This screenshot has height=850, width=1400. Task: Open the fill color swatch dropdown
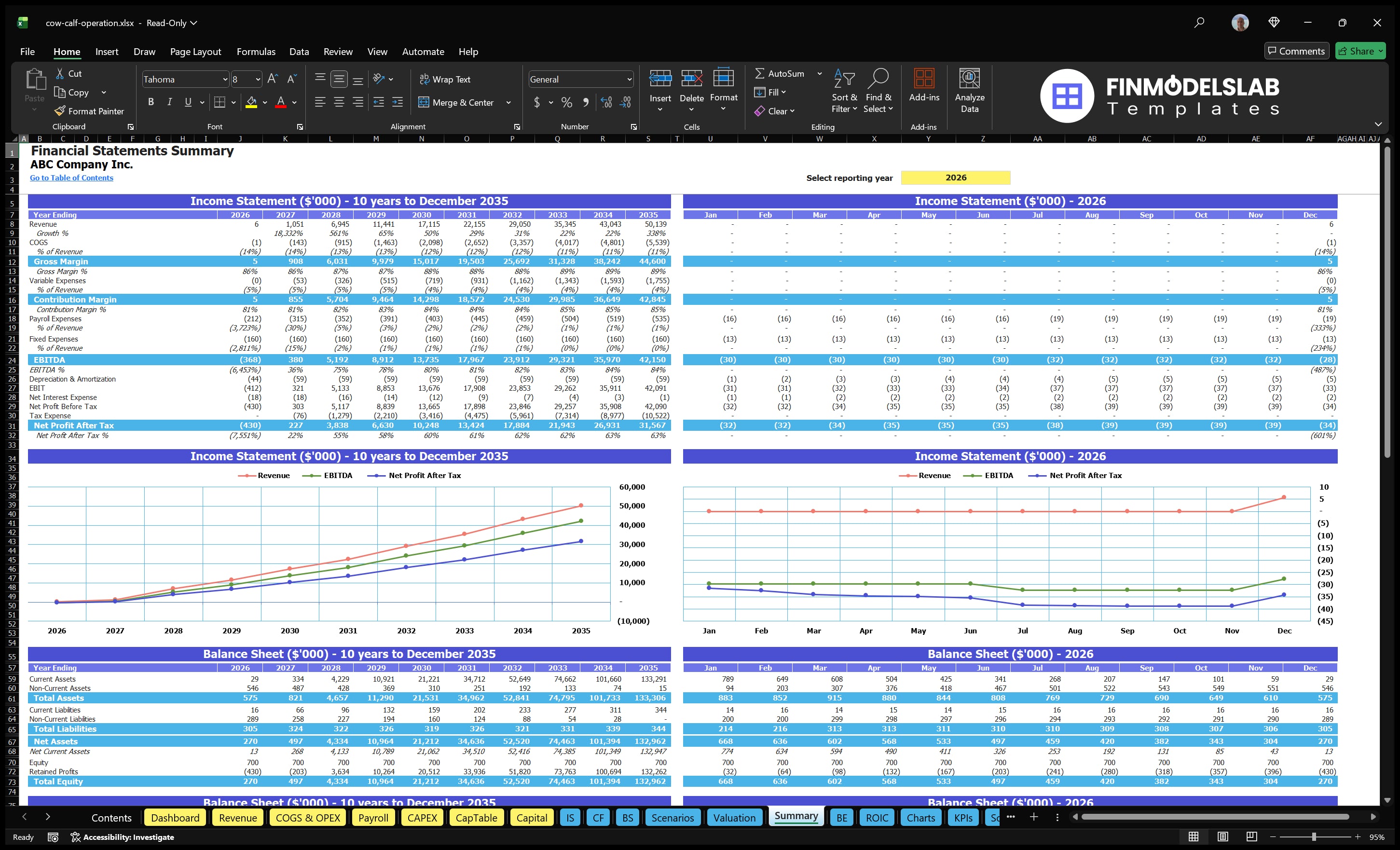[x=264, y=103]
